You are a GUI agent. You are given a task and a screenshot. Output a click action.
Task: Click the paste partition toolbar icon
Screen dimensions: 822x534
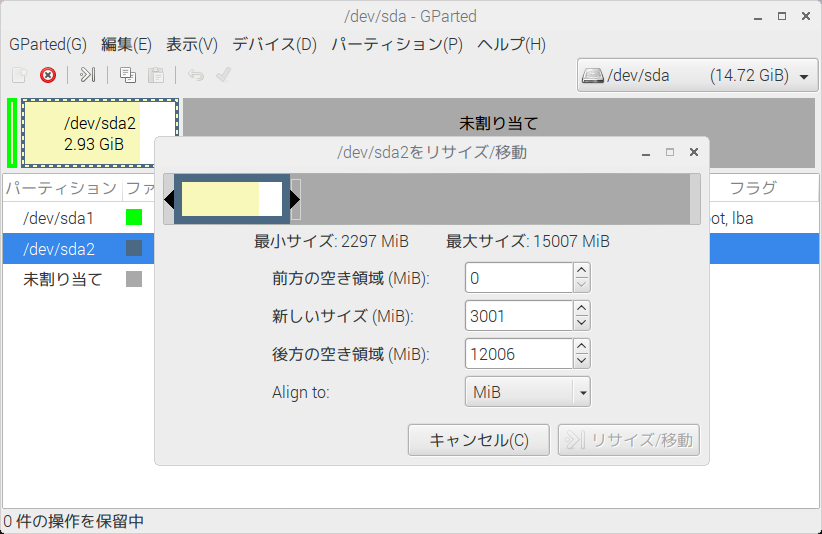pyautogui.click(x=156, y=75)
